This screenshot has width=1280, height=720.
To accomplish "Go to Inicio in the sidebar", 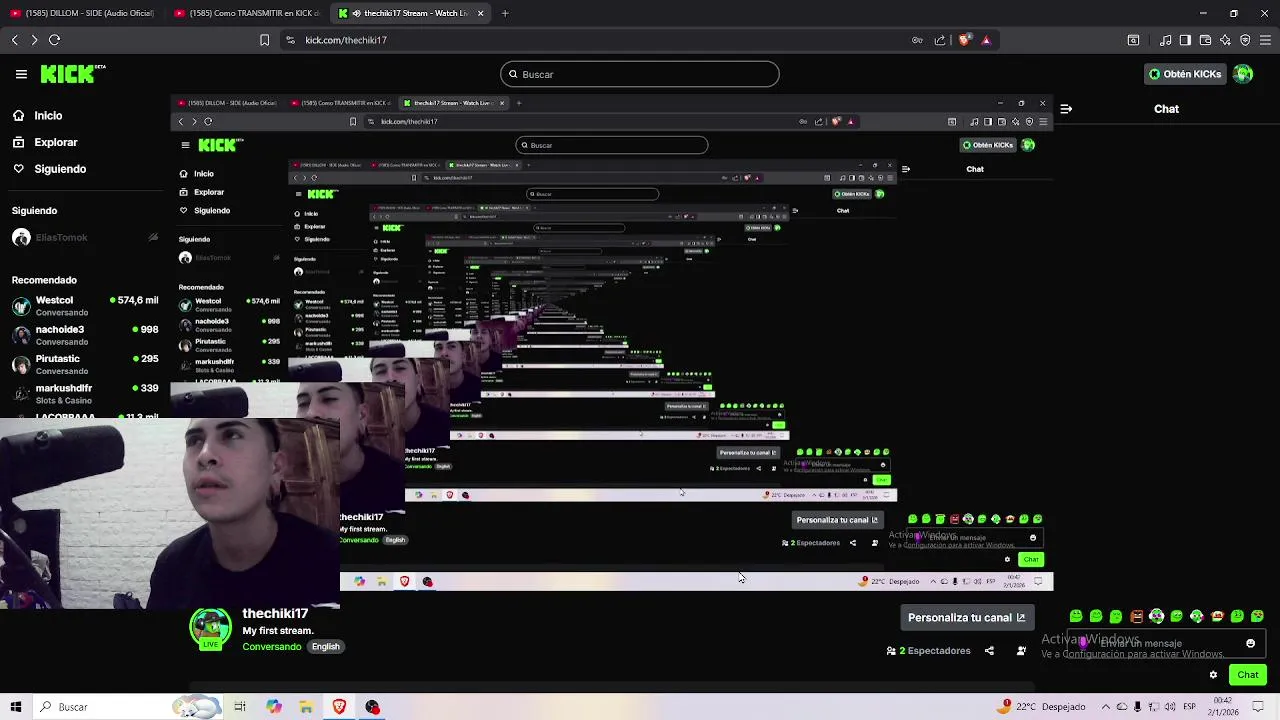I will coord(48,116).
